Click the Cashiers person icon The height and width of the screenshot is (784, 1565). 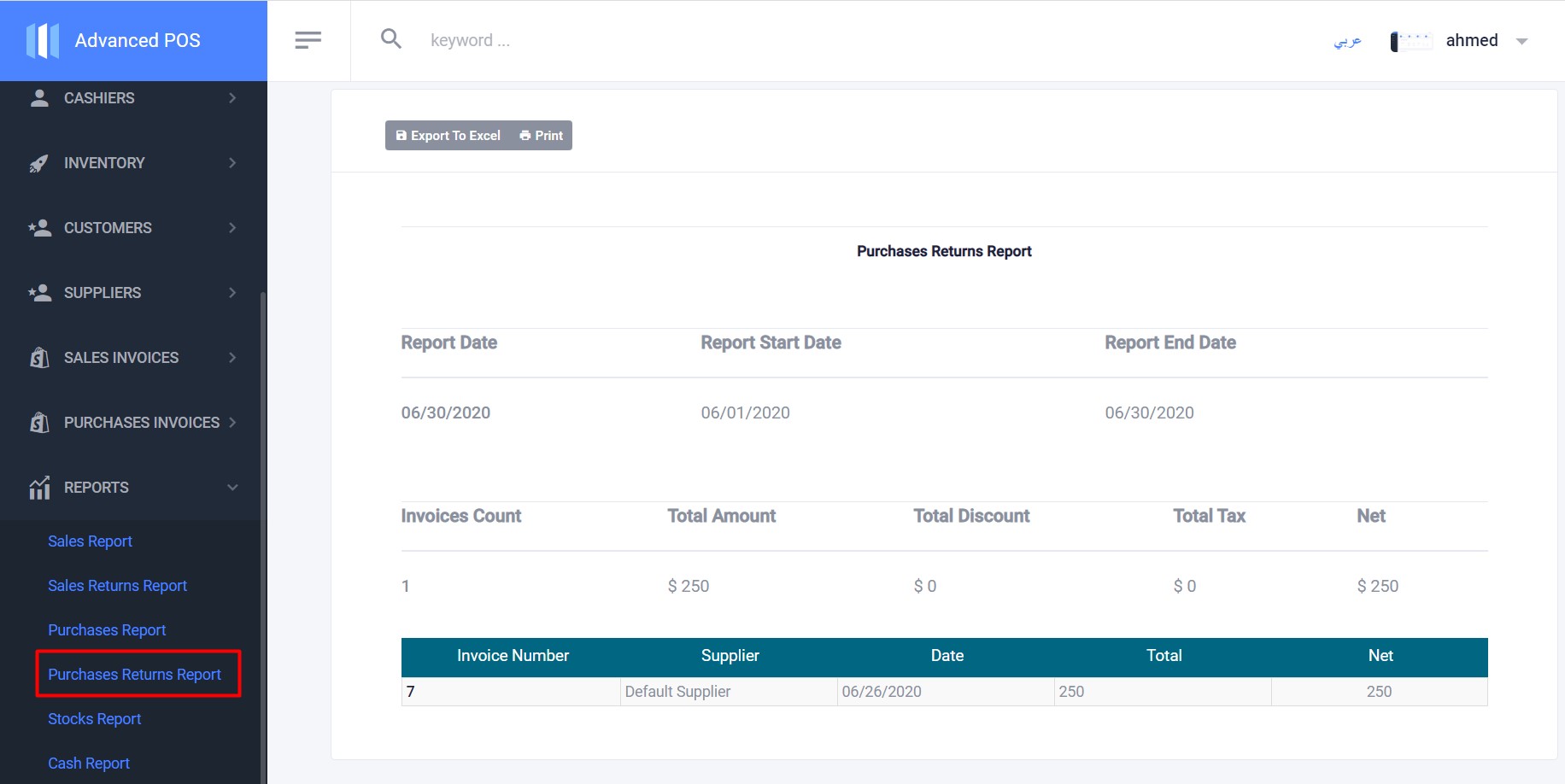pyautogui.click(x=39, y=98)
